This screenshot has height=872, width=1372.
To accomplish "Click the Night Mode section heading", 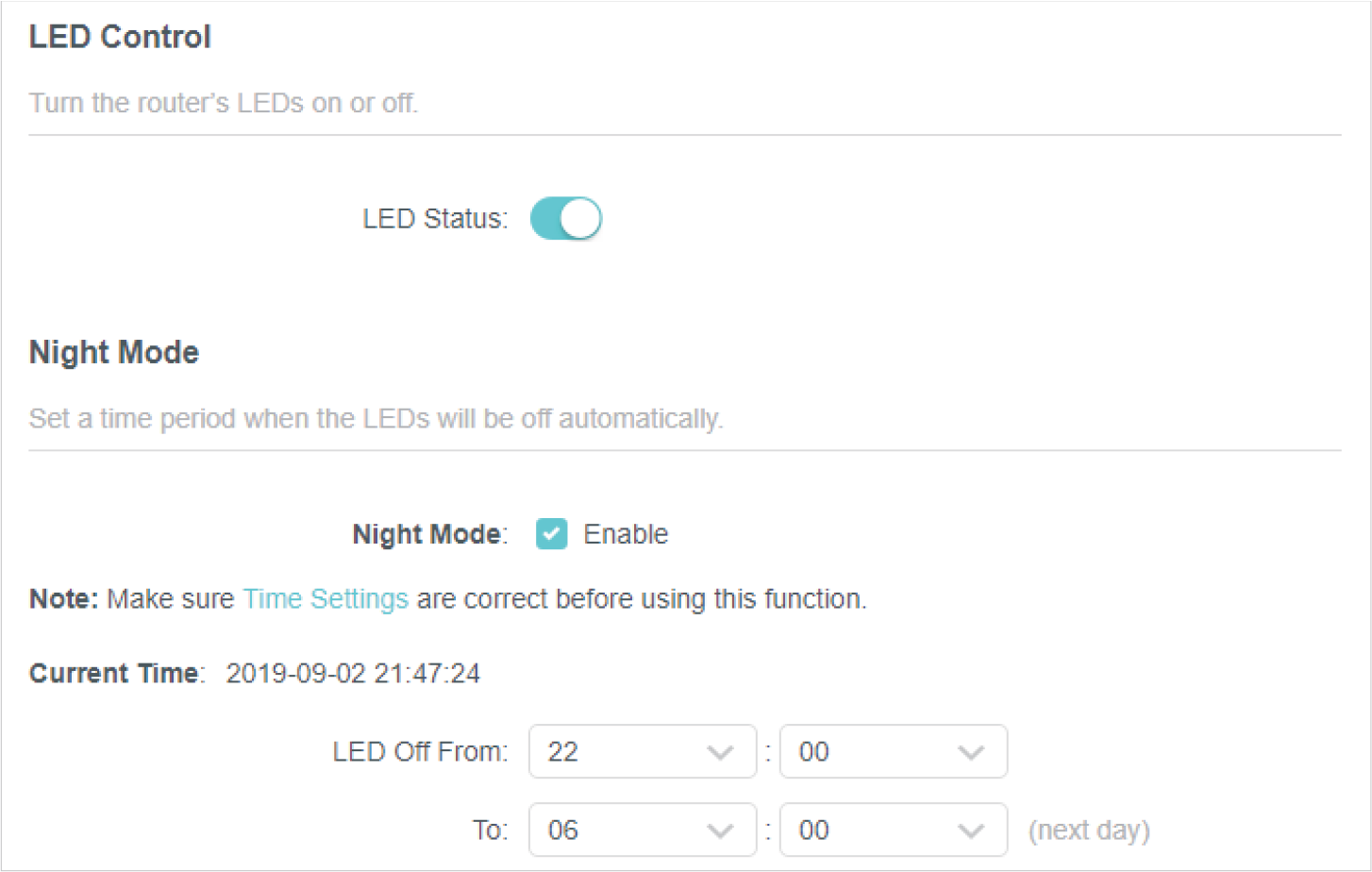I will click(114, 353).
